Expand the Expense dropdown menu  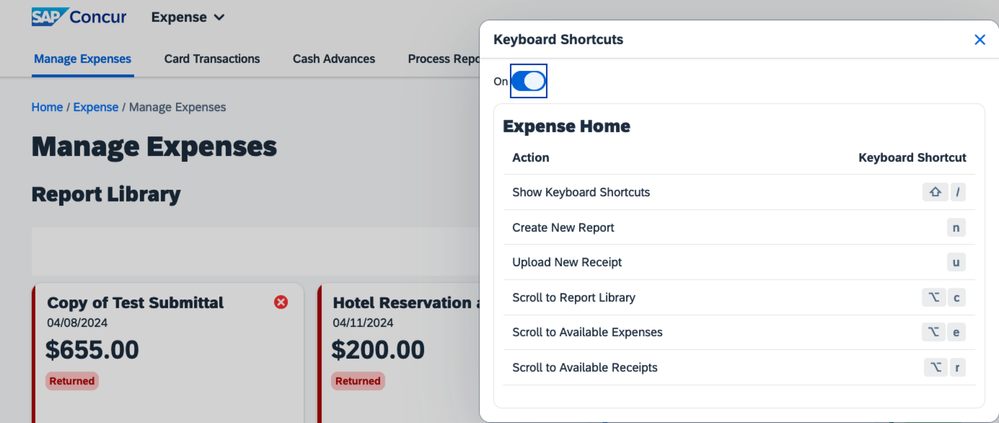pos(187,17)
